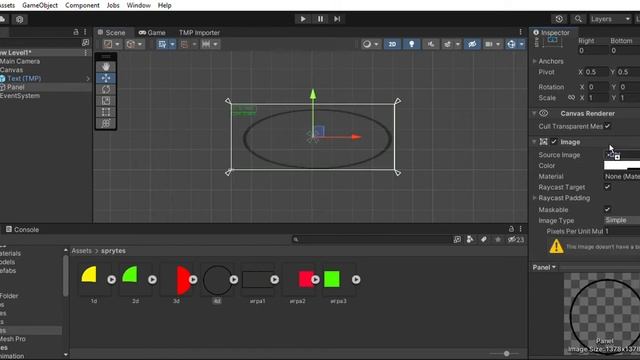Image resolution: width=640 pixels, height=360 pixels.
Task: Open the Inspector tab
Action: [x=551, y=33]
